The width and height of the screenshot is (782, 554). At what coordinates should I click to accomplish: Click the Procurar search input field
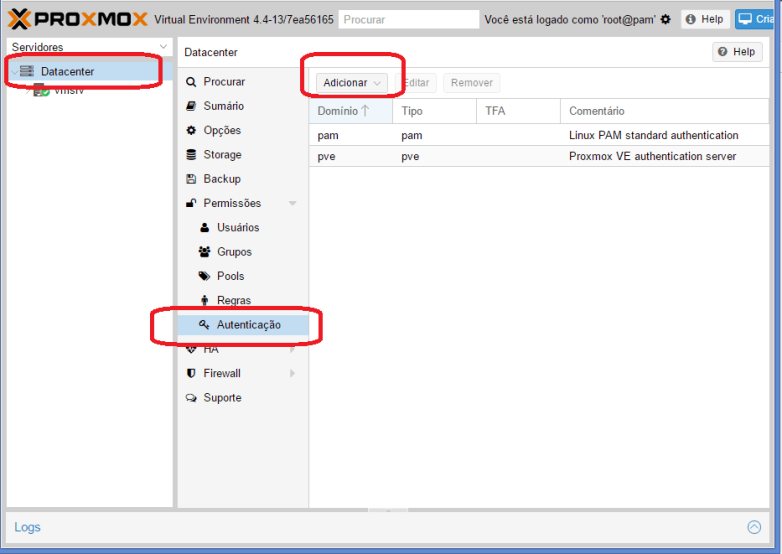408,19
